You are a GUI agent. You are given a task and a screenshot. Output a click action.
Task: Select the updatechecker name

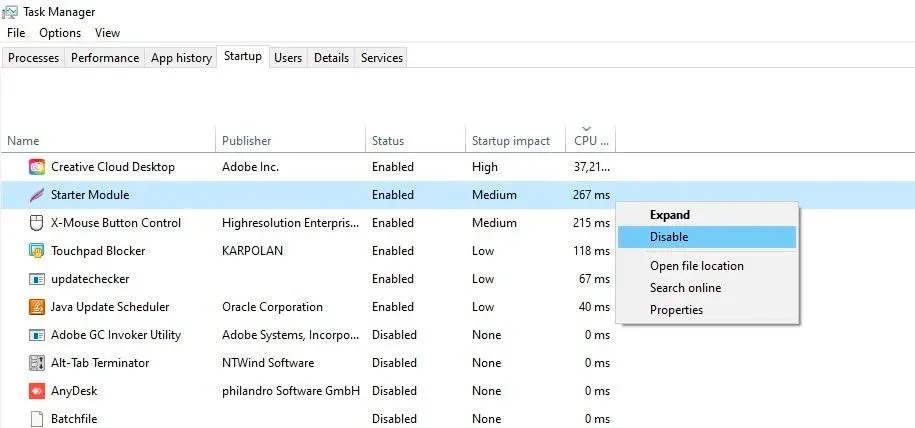(x=90, y=279)
